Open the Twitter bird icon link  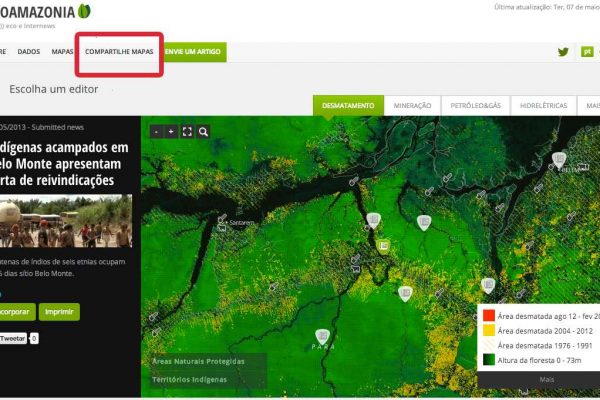[x=563, y=52]
